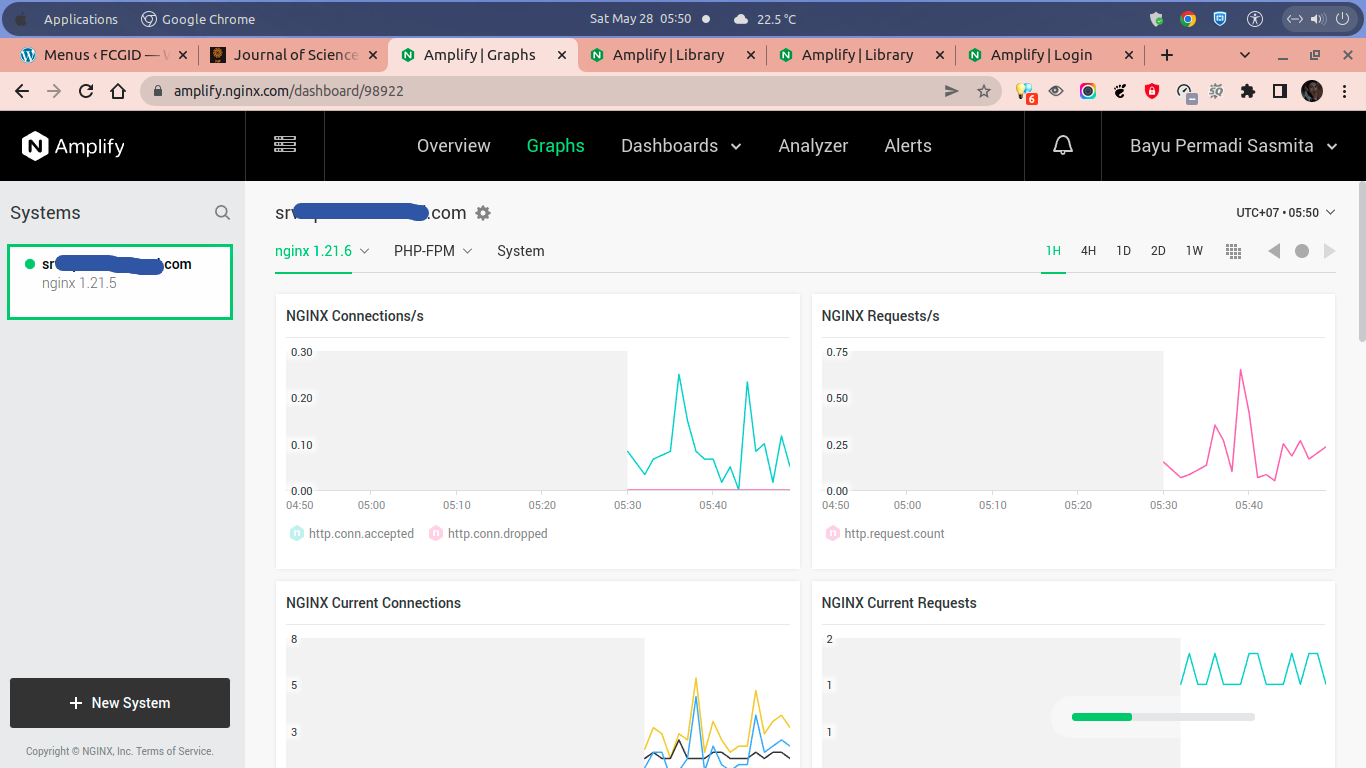1366x768 pixels.
Task: Select 2D time range
Action: click(1158, 251)
